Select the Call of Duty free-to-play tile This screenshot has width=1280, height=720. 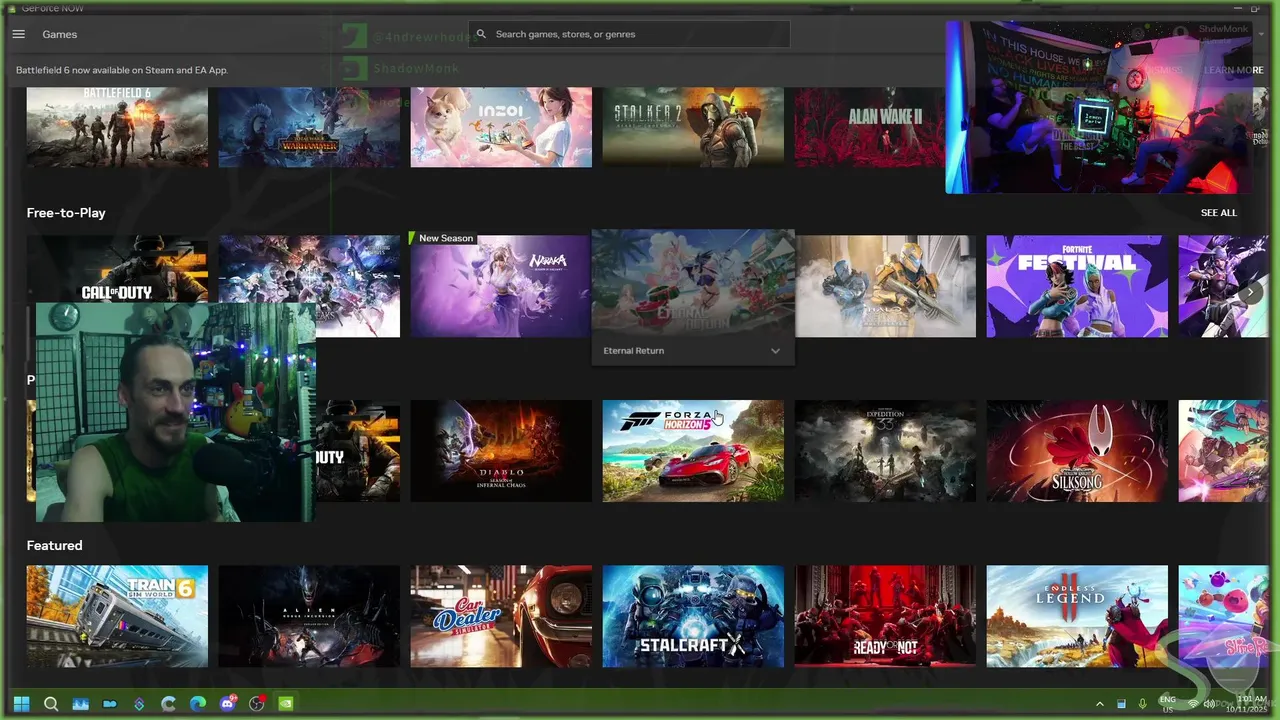pyautogui.click(x=117, y=269)
